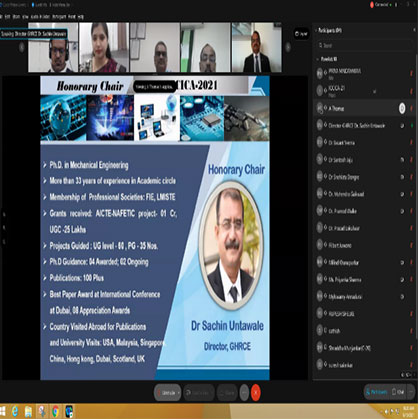Click the participant Search field
The image size is (420, 420).
click(x=364, y=45)
